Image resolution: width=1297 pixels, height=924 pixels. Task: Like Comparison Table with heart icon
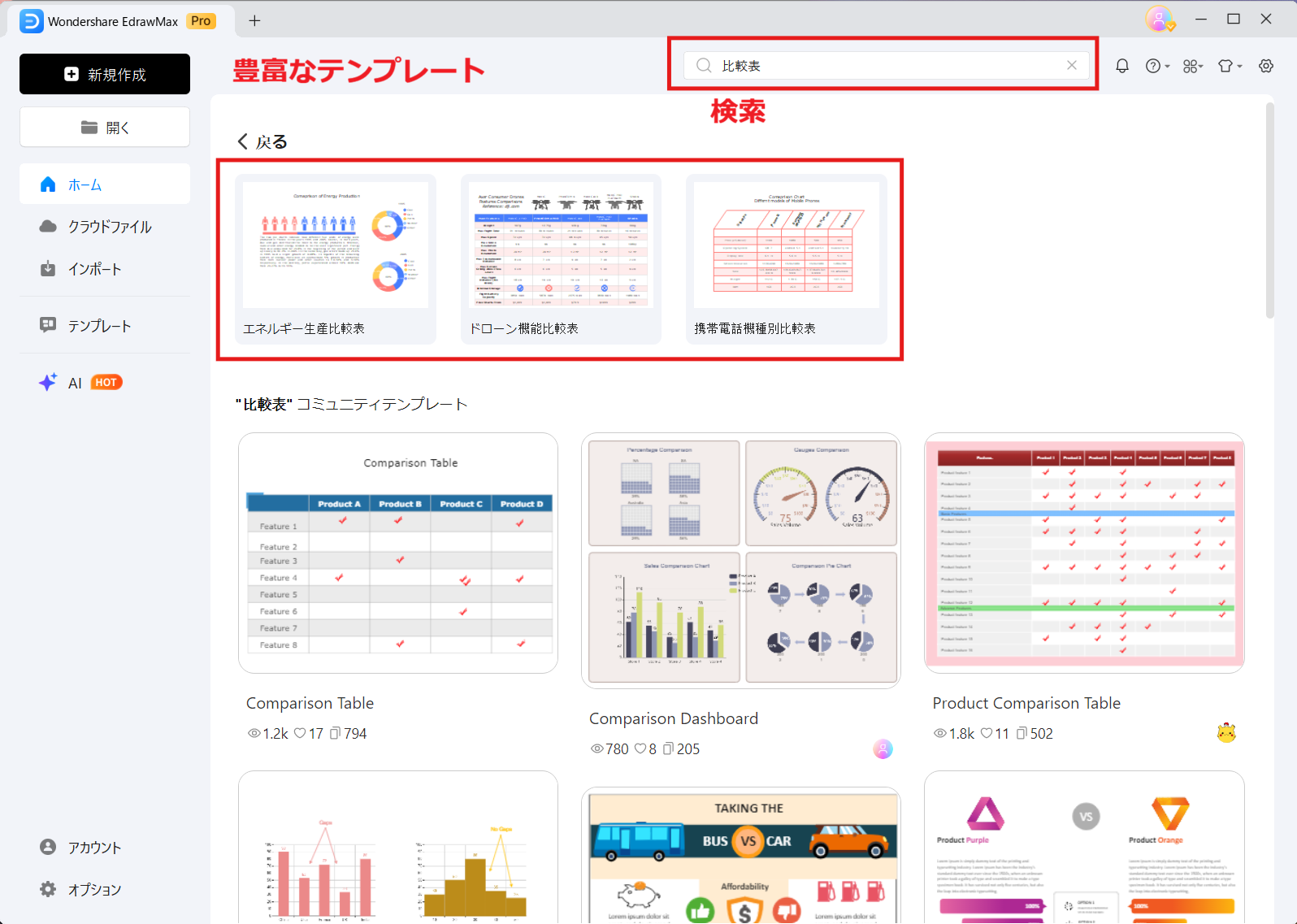pyautogui.click(x=300, y=733)
